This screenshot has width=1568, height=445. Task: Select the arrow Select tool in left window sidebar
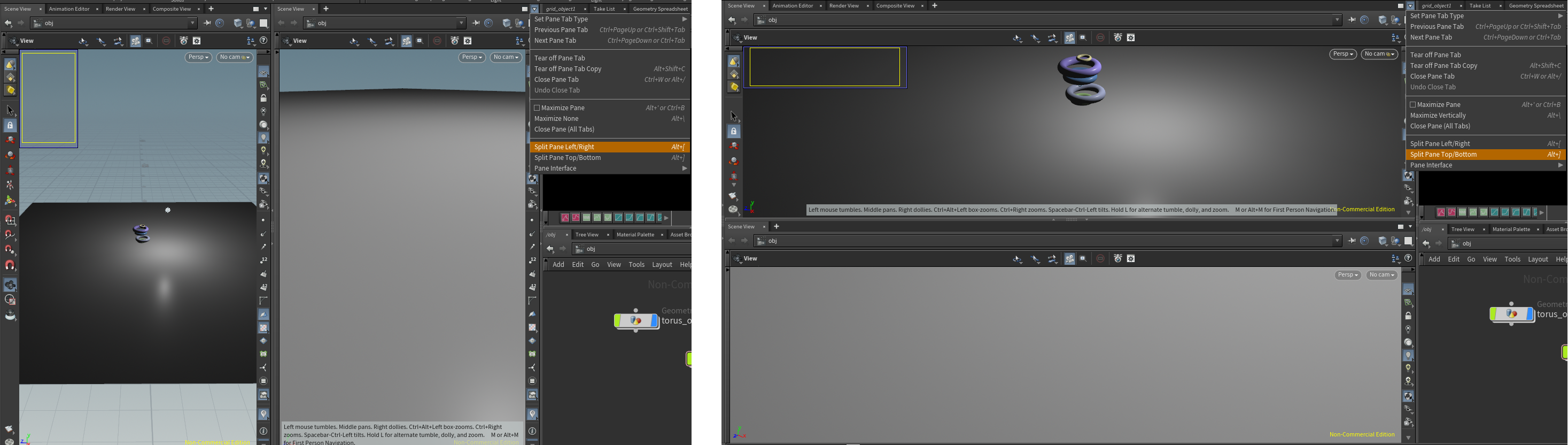coord(10,110)
